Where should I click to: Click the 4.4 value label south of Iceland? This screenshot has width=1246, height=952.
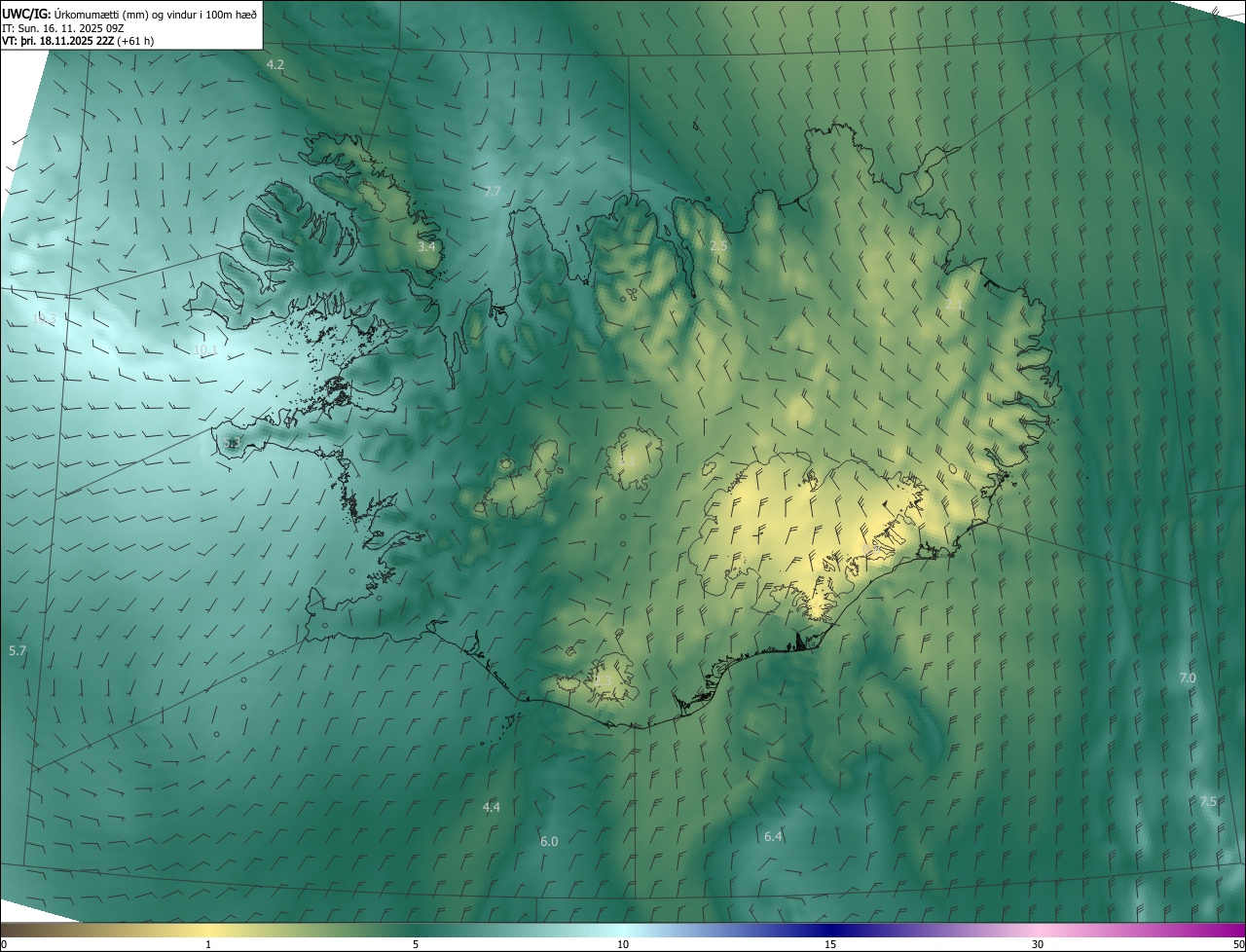coord(492,807)
